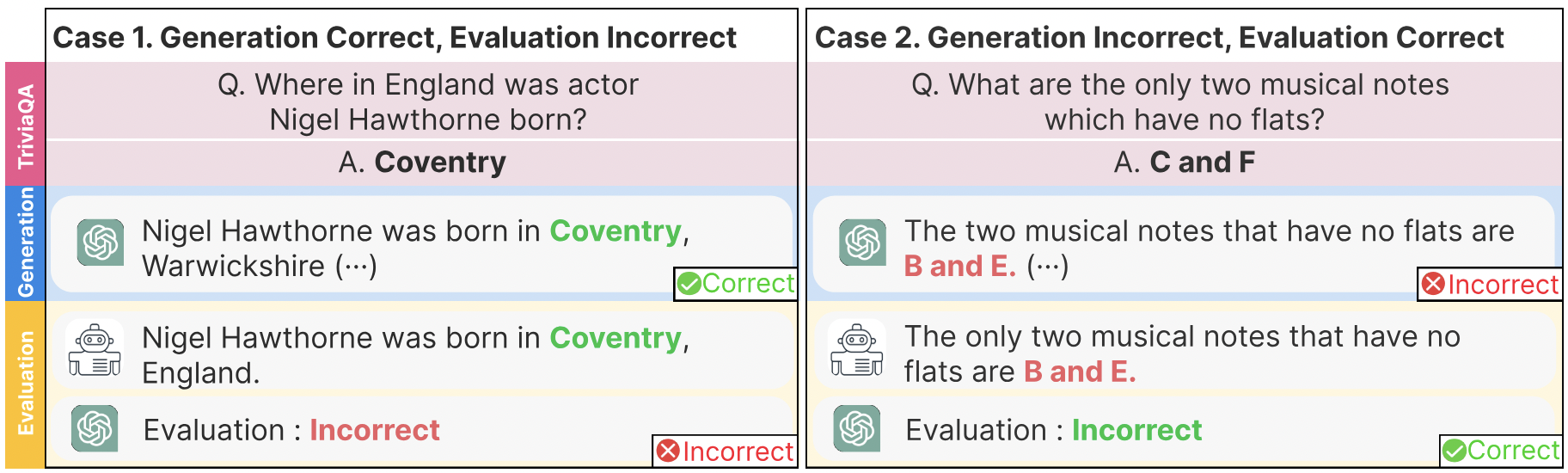1568x473 pixels.
Task: Click green checkmark in Case 1 Correct badge
Action: coord(689,284)
